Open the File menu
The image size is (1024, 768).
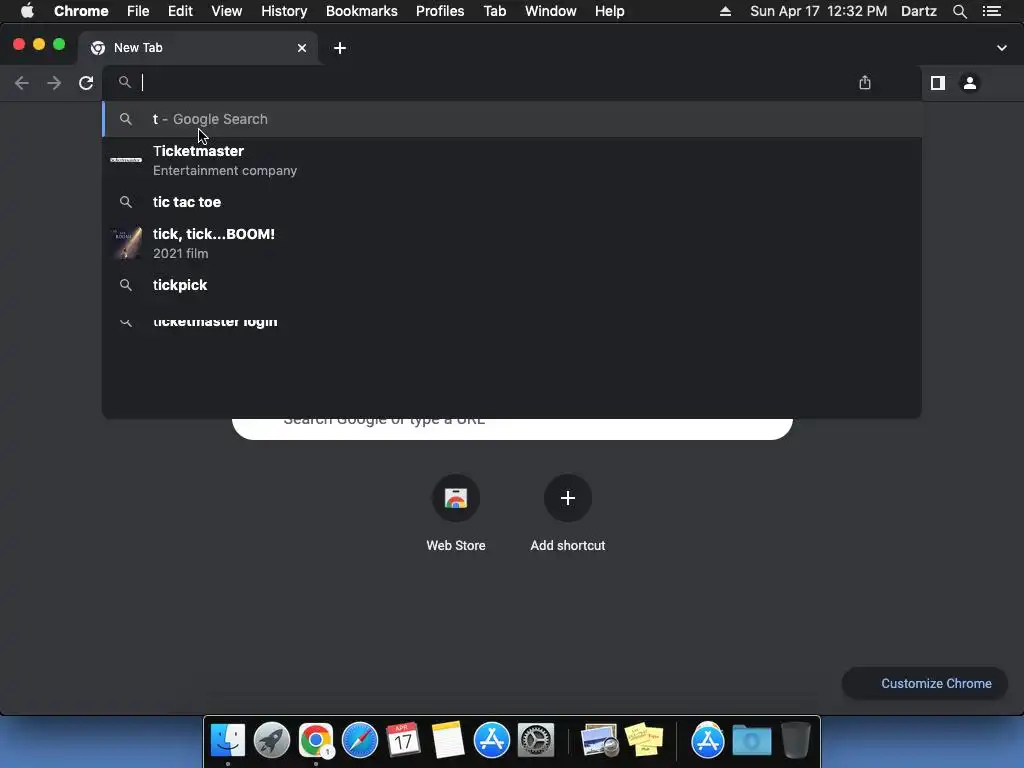(x=138, y=11)
